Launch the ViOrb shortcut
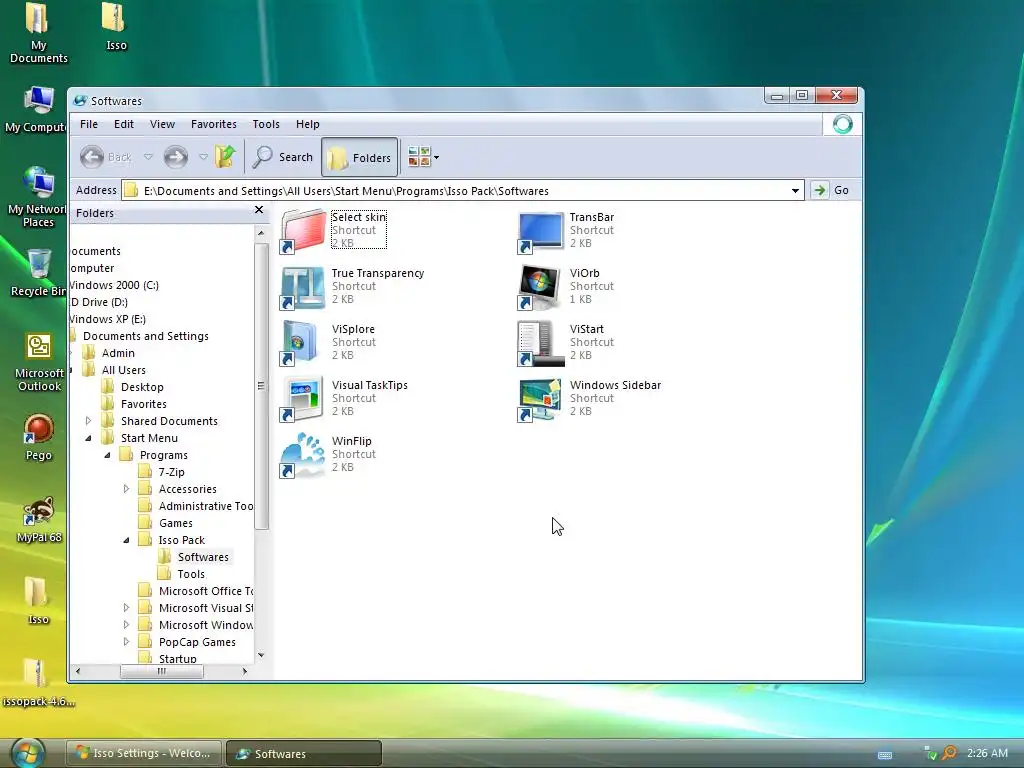Viewport: 1024px width, 768px height. (566, 286)
